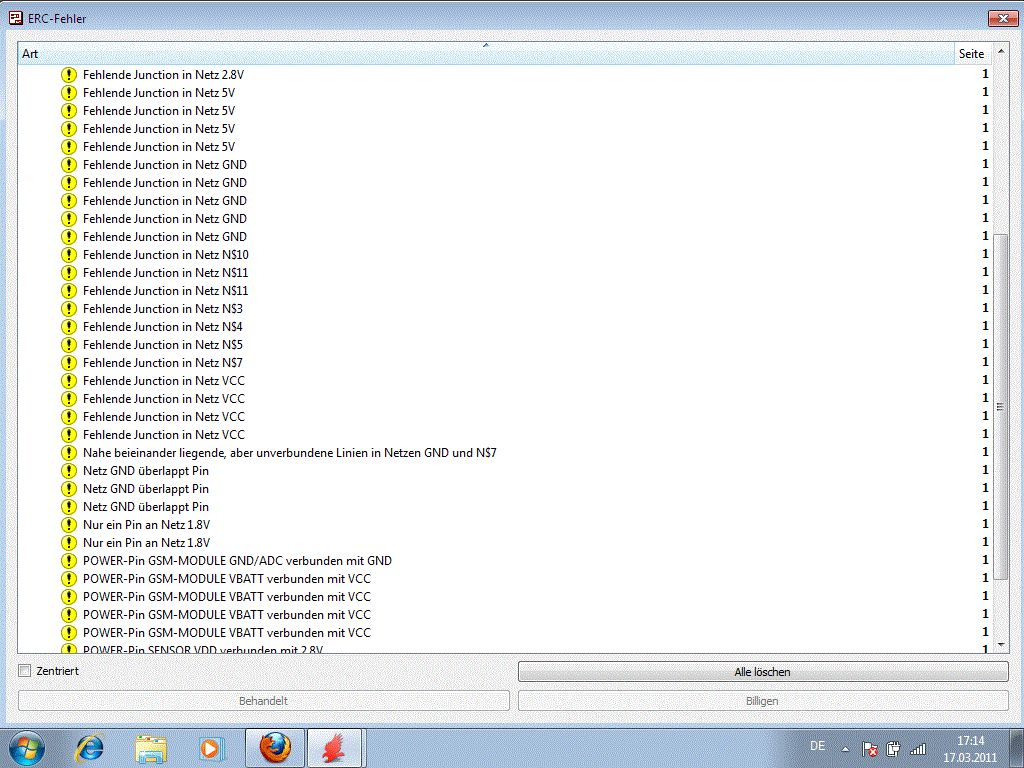1024x768 pixels.
Task: Close the ERC-Fehler window
Action: 1003,18
